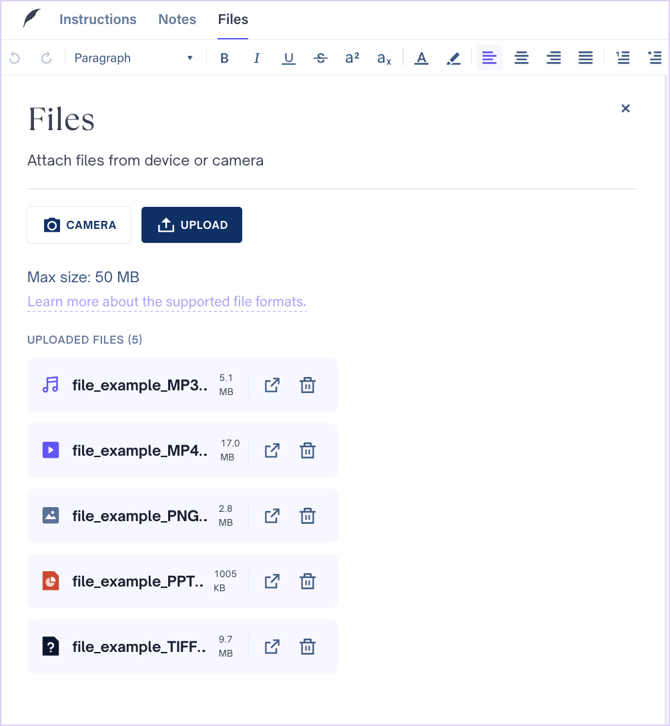Close the Files panel
The width and height of the screenshot is (670, 726).
[x=625, y=108]
